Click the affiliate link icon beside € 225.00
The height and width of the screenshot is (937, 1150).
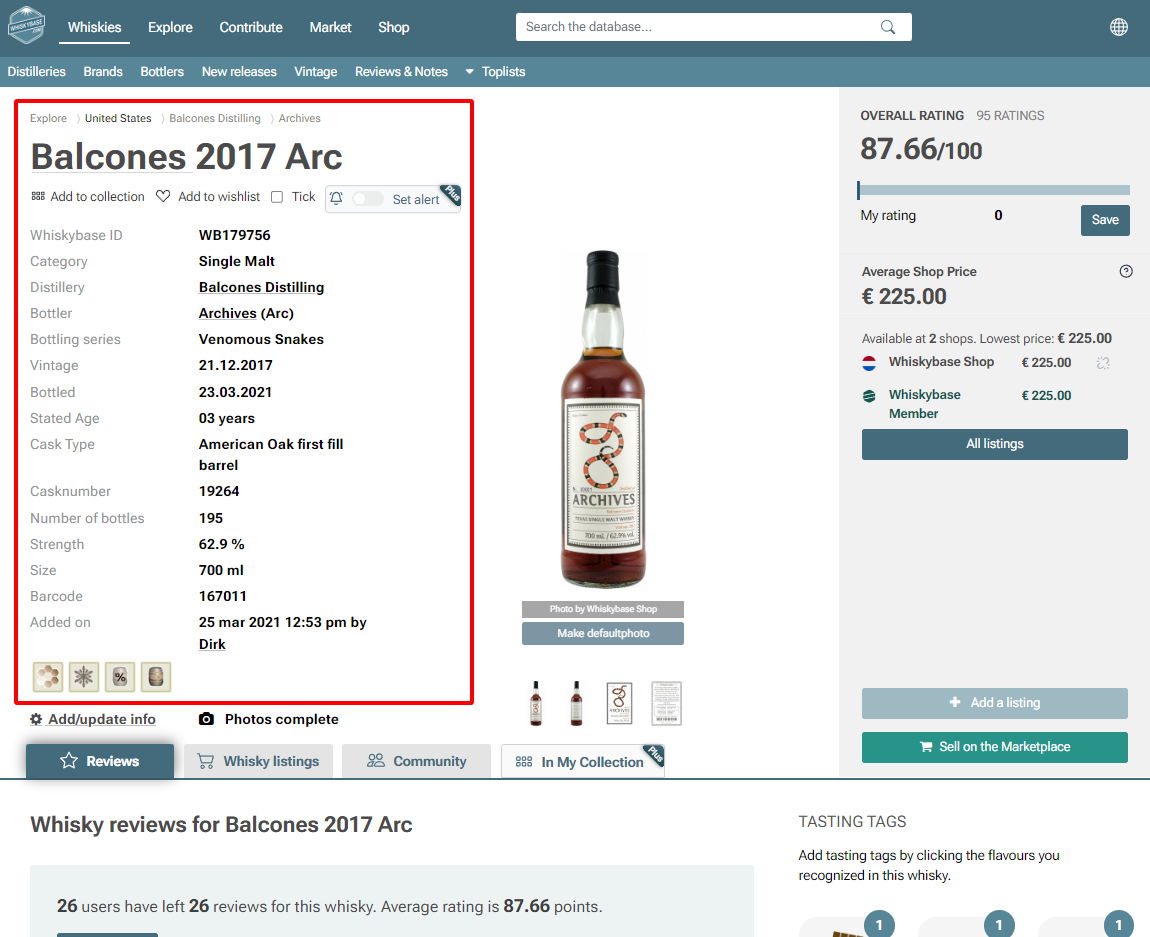(1102, 362)
